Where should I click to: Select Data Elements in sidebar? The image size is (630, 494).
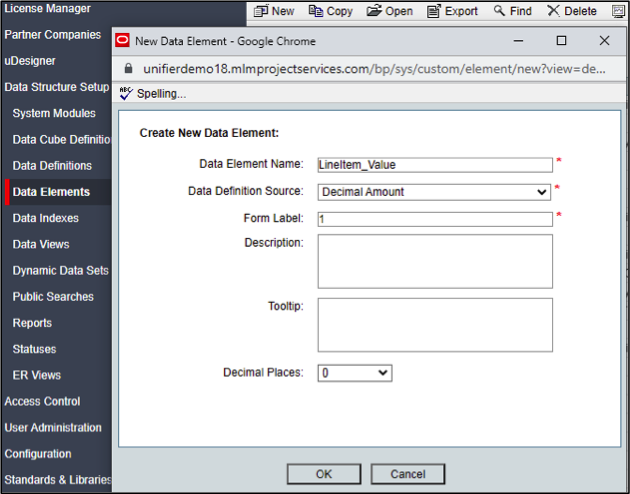tap(51, 192)
